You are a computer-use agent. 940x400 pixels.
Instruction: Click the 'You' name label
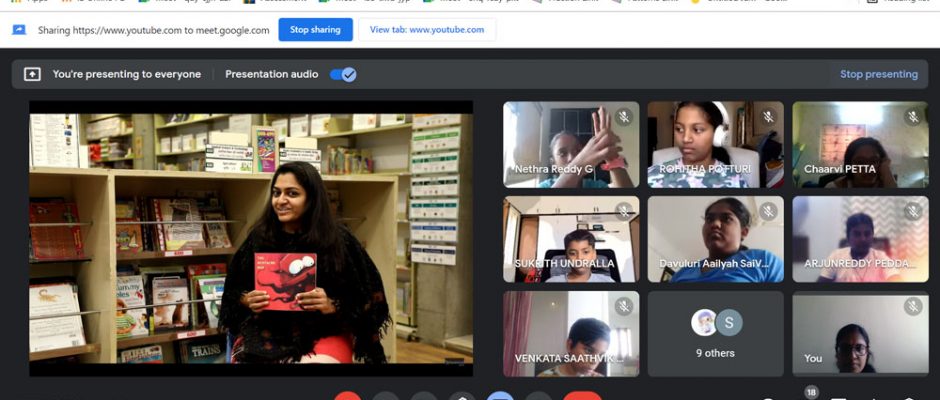813,358
